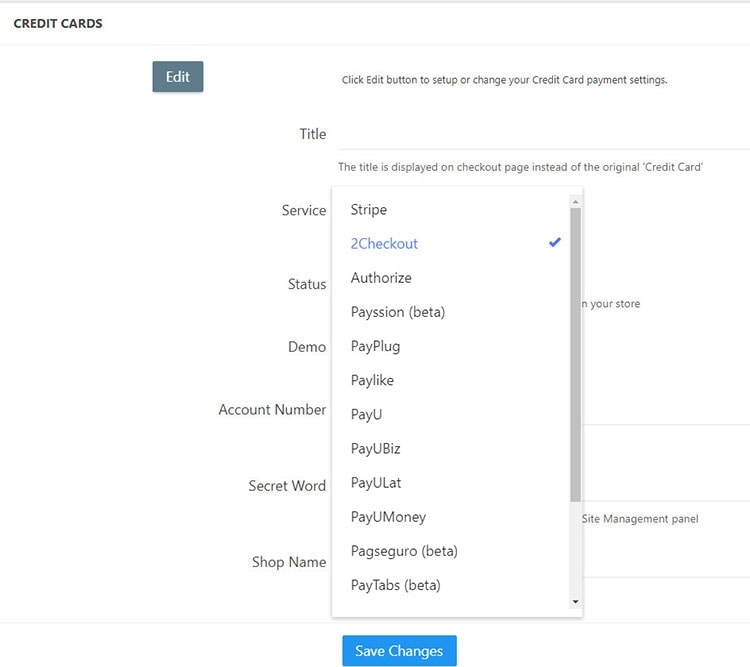Pick Authorize from the service list
Viewport: 750px width, 667px height.
452,278
